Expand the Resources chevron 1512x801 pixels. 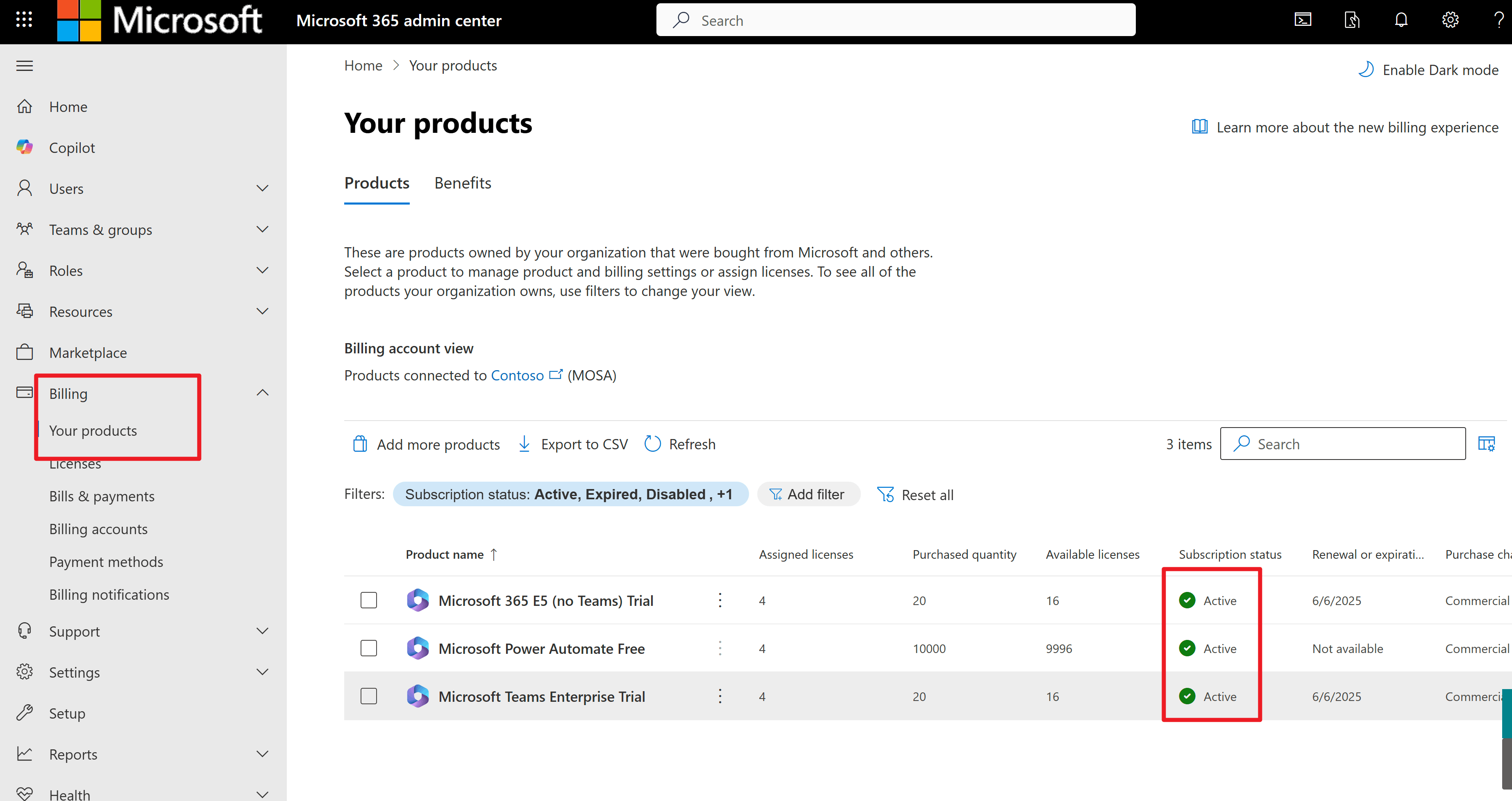point(262,312)
